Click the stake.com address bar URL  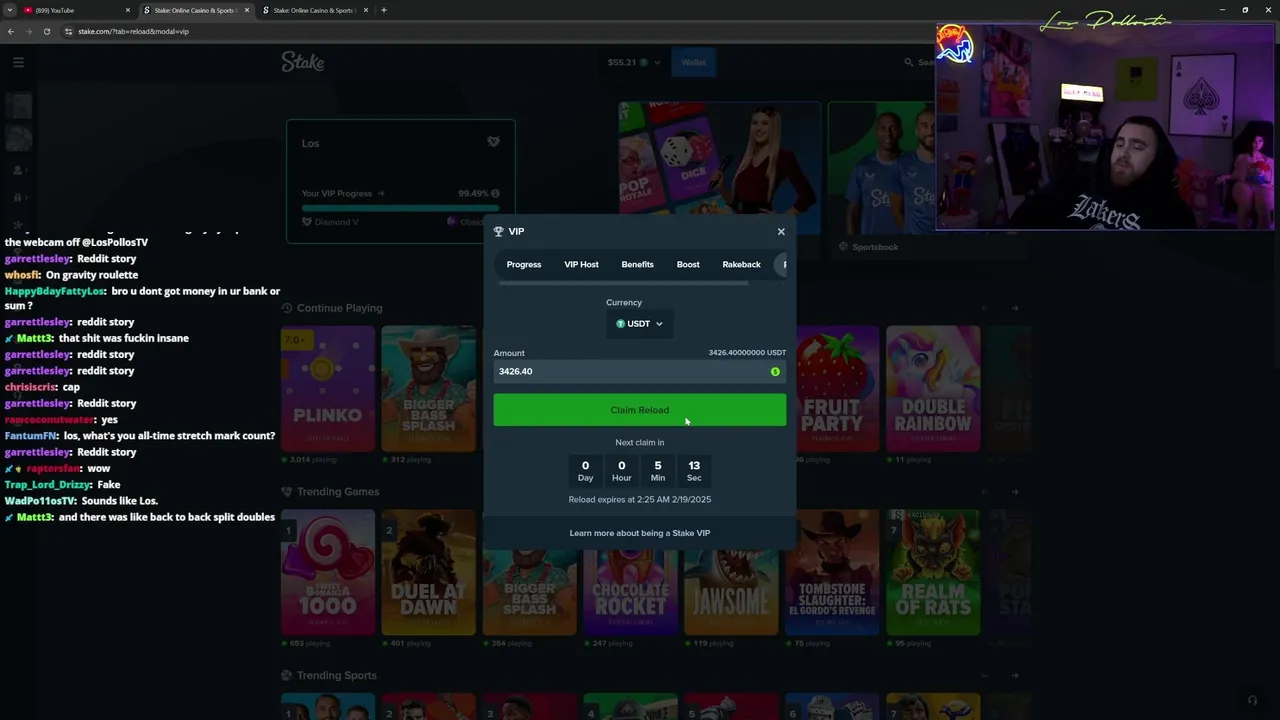(x=133, y=31)
